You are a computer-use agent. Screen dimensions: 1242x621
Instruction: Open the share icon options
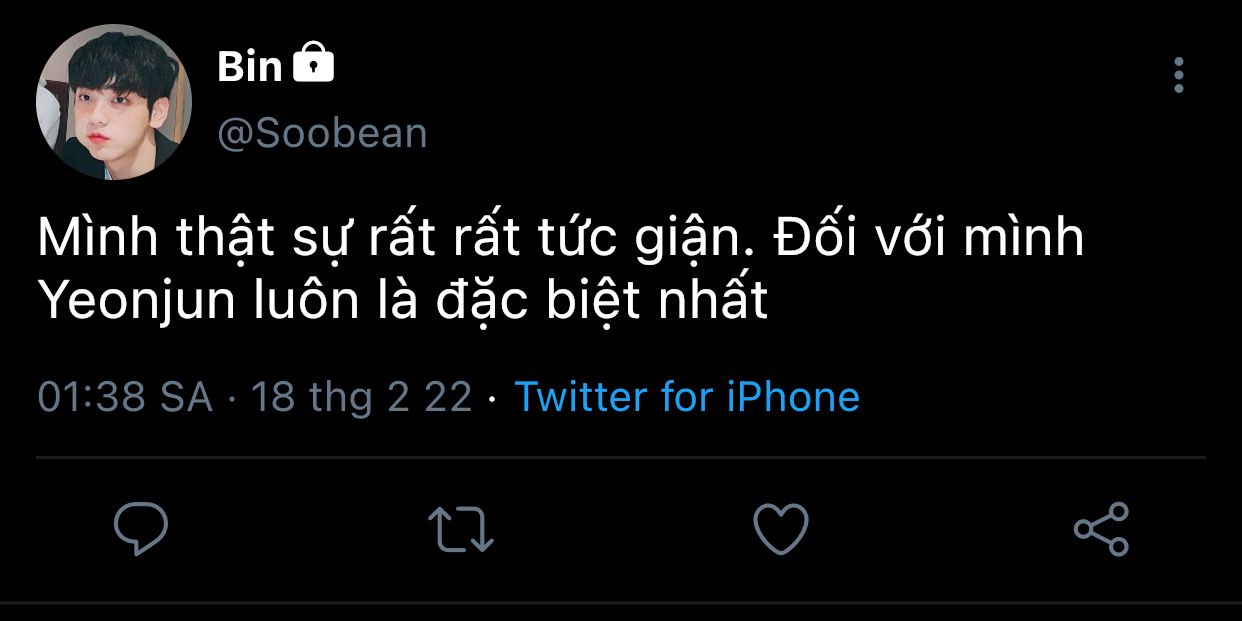click(x=1101, y=529)
